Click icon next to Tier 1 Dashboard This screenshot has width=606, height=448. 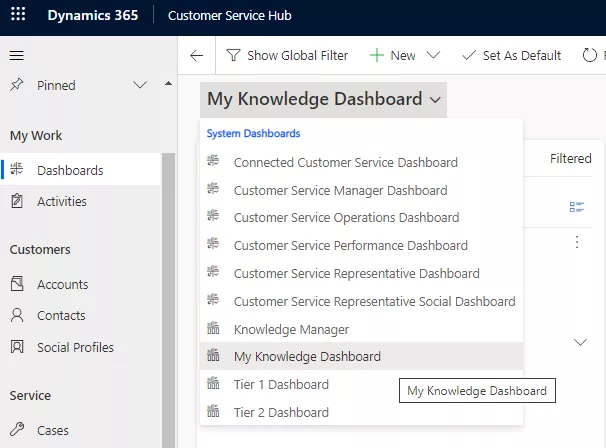(x=213, y=383)
